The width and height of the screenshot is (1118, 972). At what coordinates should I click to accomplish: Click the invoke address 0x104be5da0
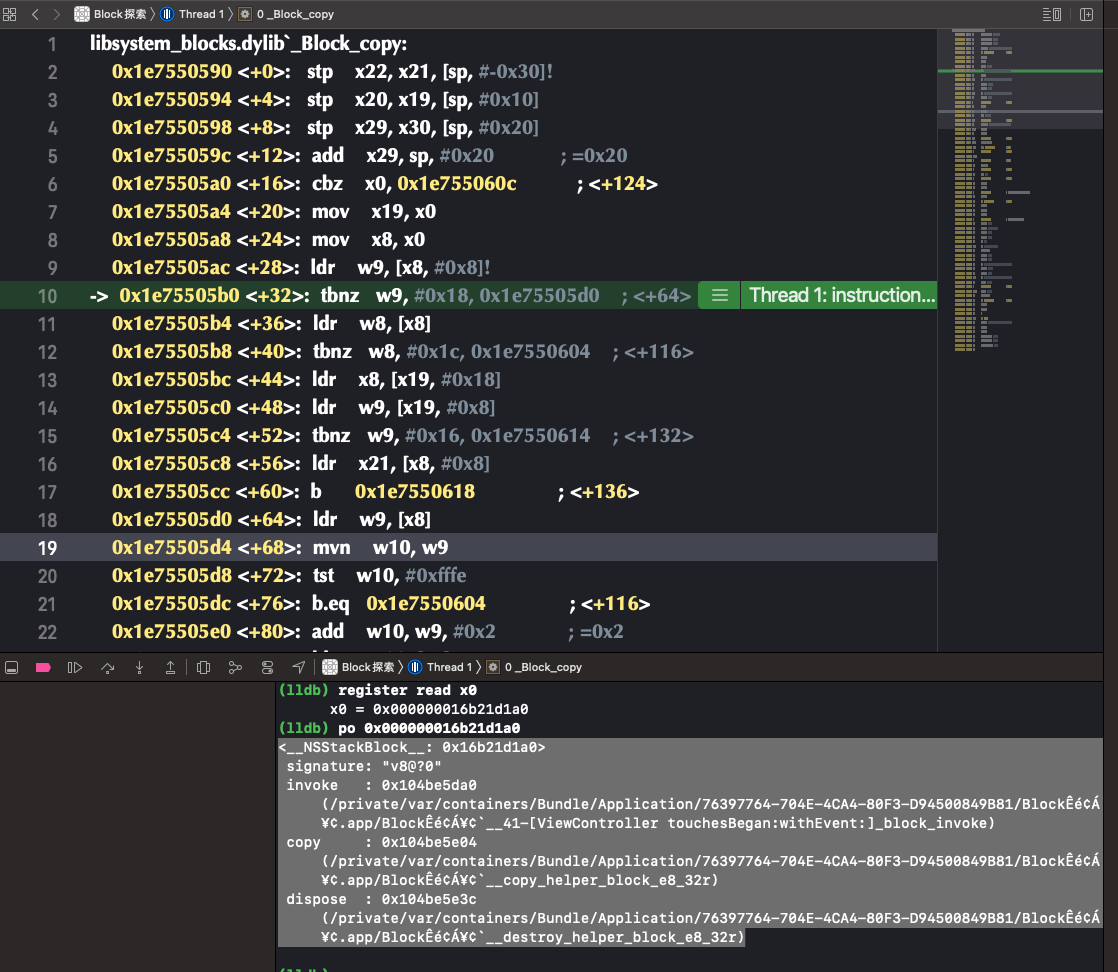429,785
